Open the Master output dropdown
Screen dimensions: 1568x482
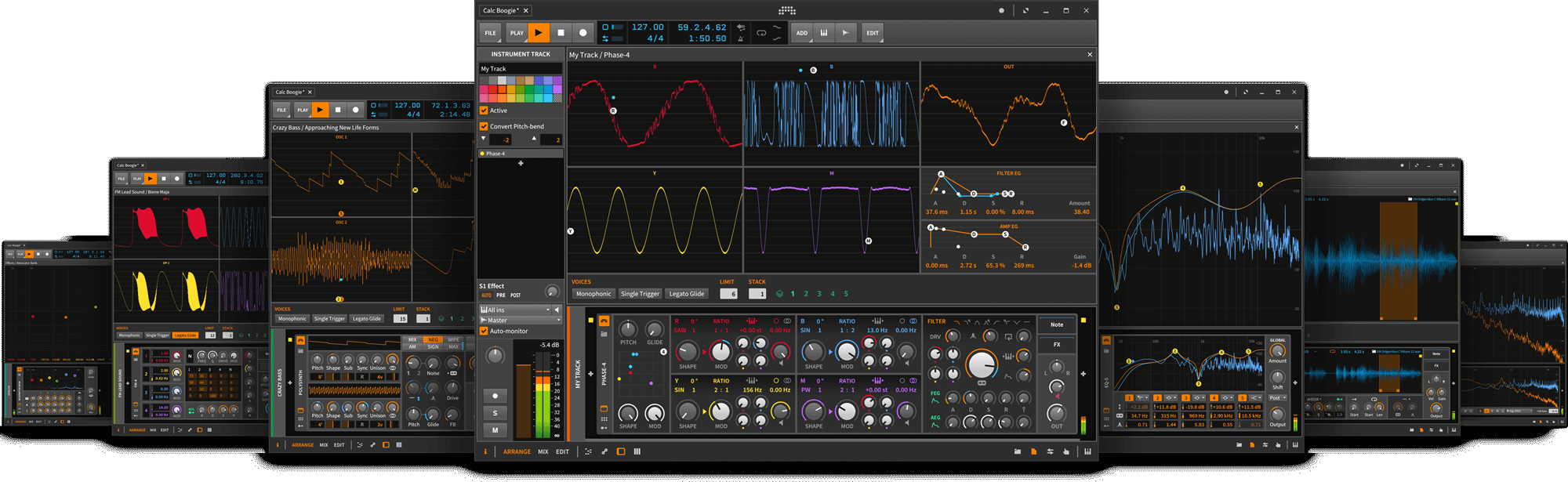click(521, 320)
